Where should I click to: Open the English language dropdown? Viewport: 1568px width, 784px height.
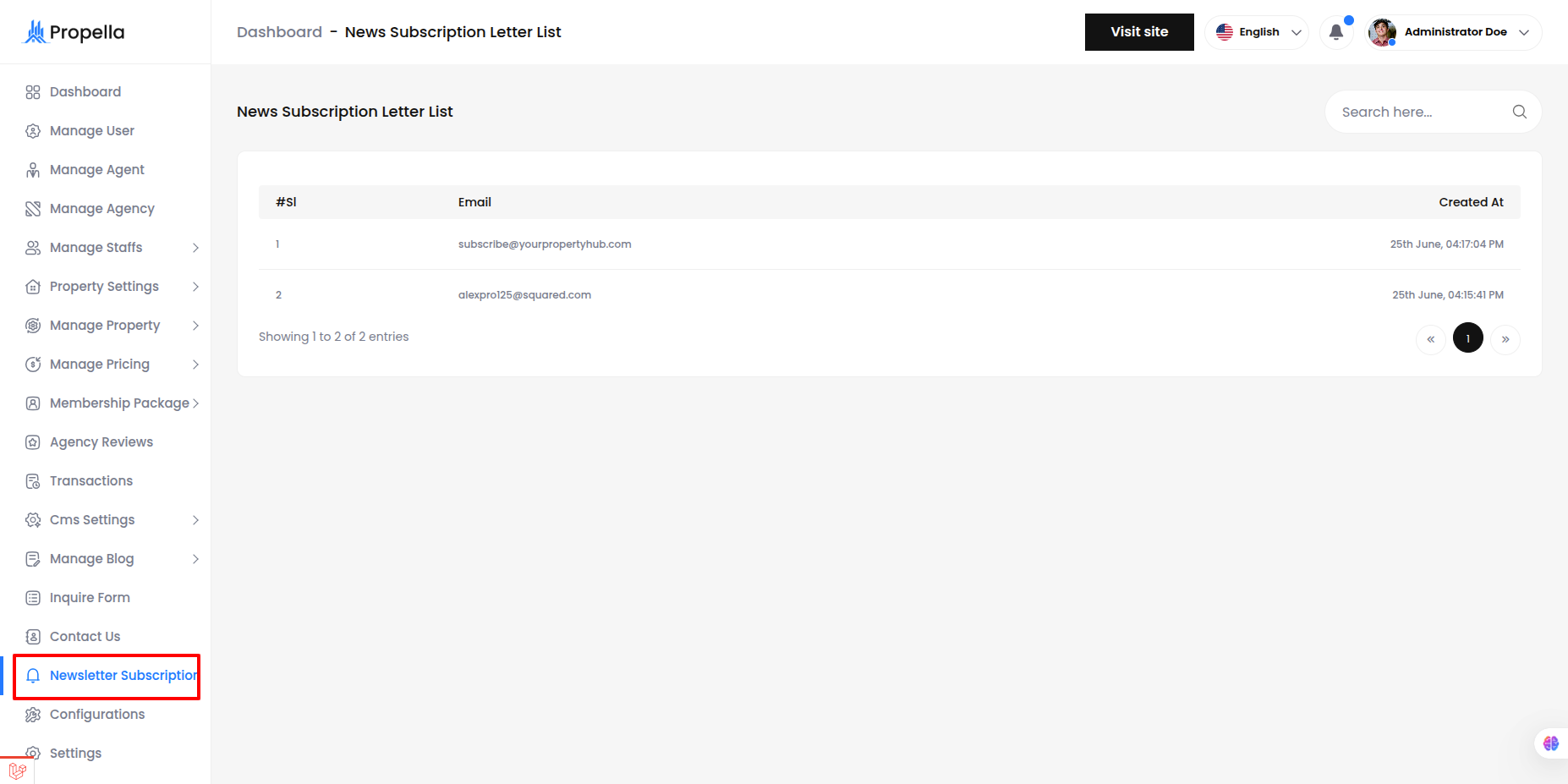click(x=1257, y=32)
